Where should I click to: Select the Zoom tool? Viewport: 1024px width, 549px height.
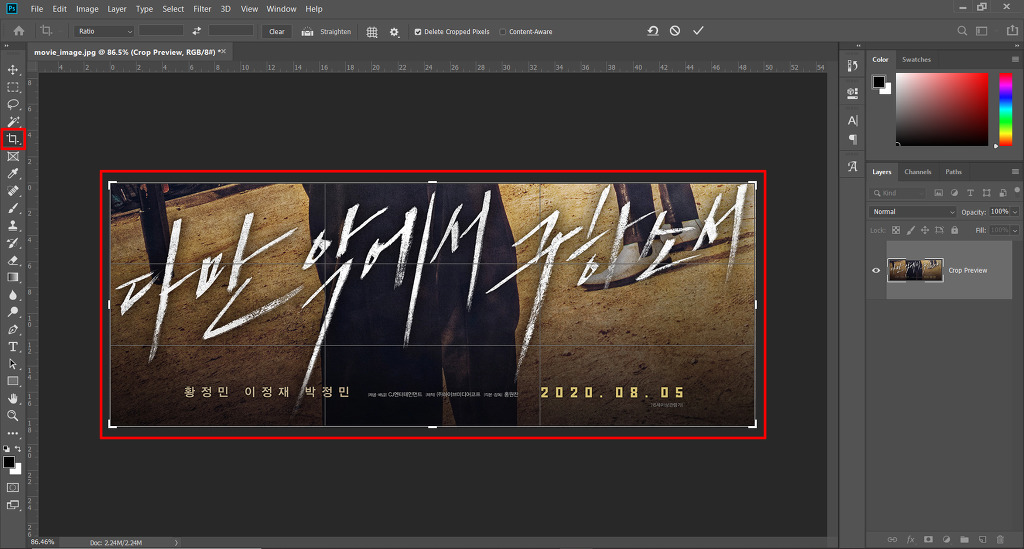tap(12, 416)
